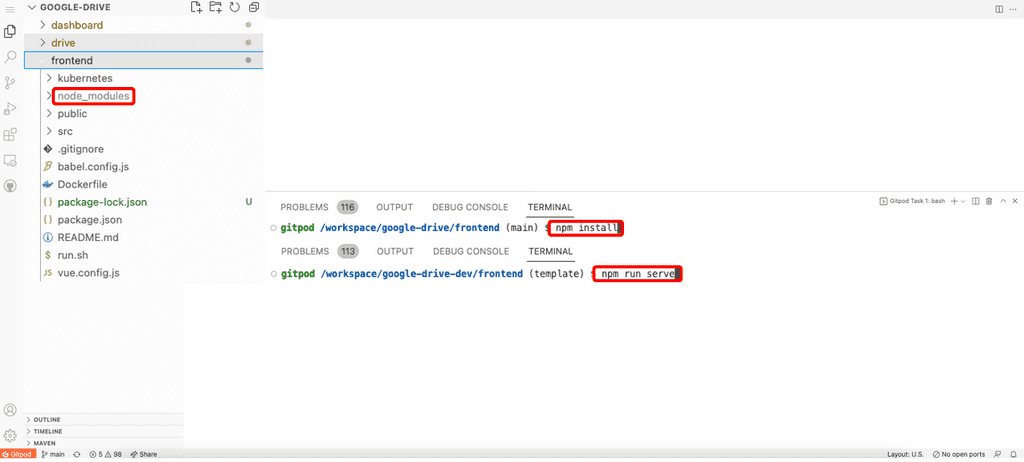Collapse all folders in explorer
The height and width of the screenshot is (462, 1024).
(254, 7)
